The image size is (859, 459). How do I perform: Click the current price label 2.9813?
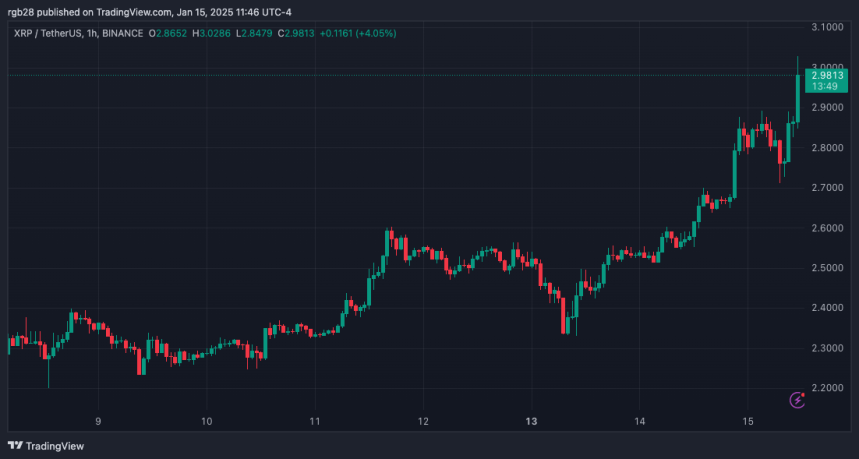tap(828, 76)
